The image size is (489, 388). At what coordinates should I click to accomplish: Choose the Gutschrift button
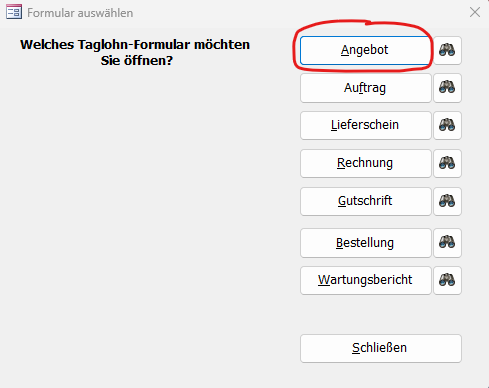(x=365, y=201)
